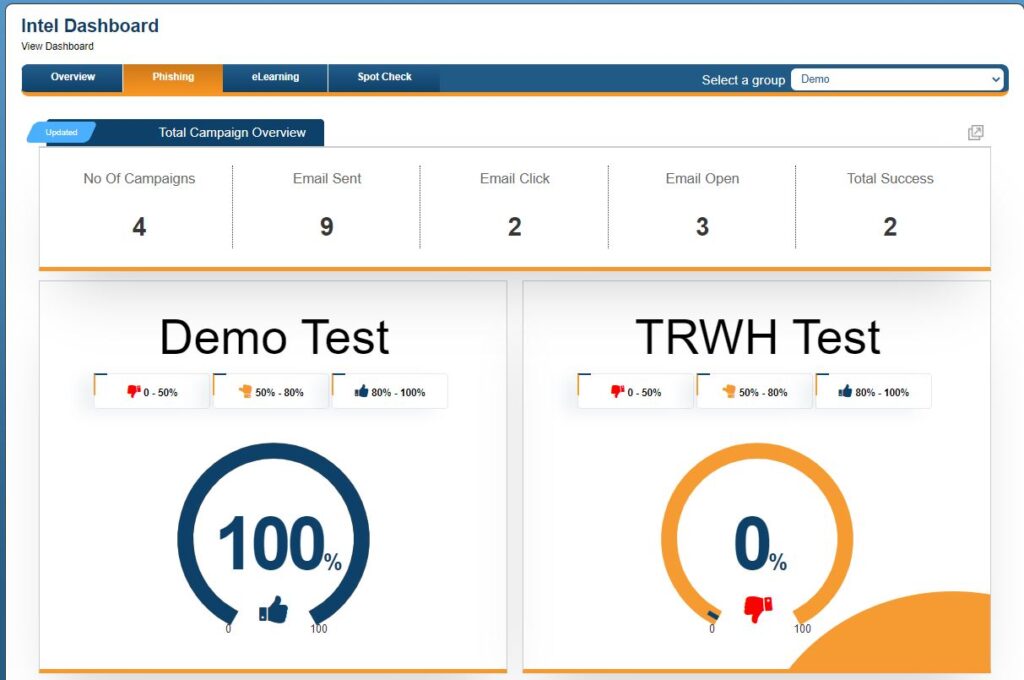Click the red thumbs-down under TRWH Test gauge
The height and width of the screenshot is (680, 1024).
(758, 609)
